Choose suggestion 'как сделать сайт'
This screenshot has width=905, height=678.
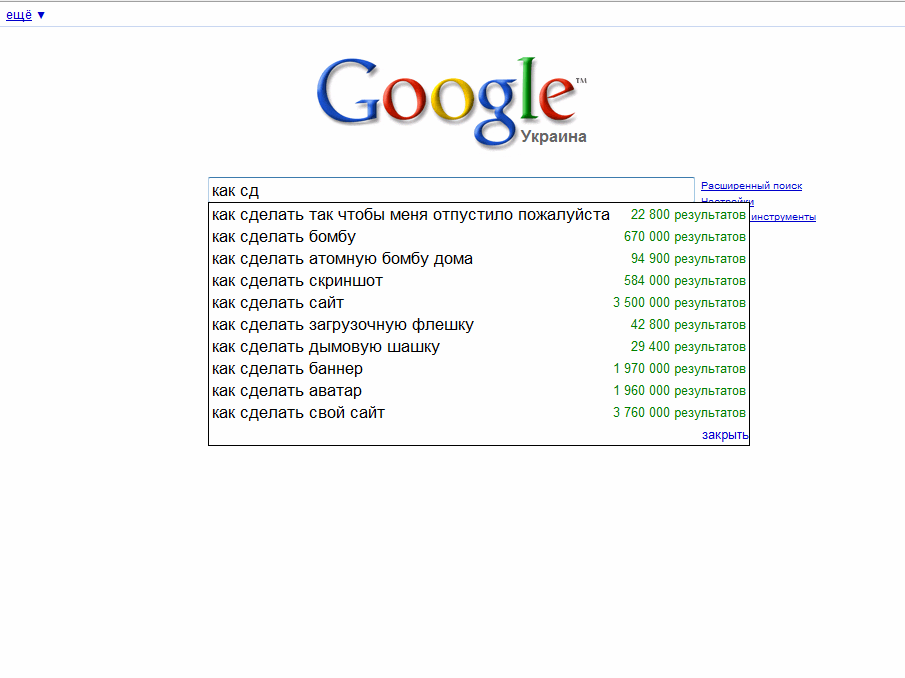[x=478, y=302]
